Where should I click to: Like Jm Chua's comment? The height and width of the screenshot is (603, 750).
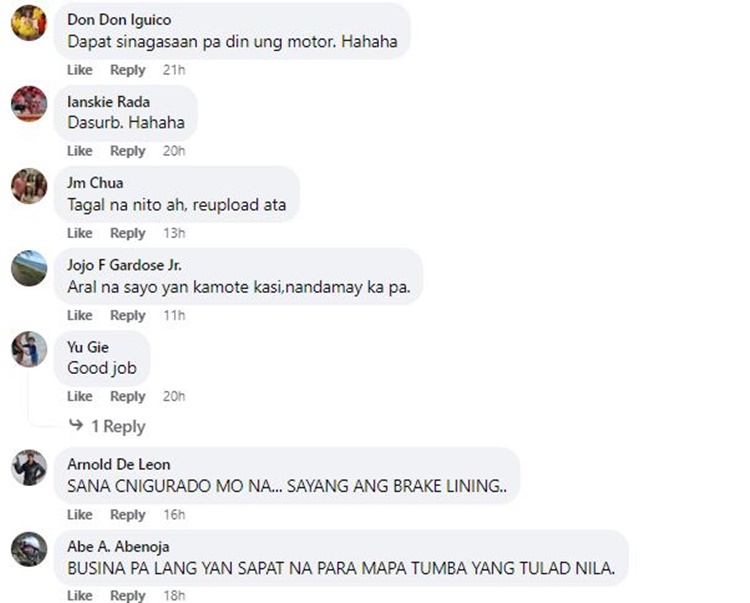pos(79,233)
